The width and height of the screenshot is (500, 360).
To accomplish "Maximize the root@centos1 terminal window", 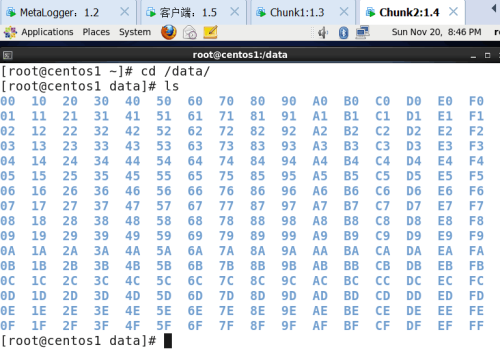I will tap(487, 55).
